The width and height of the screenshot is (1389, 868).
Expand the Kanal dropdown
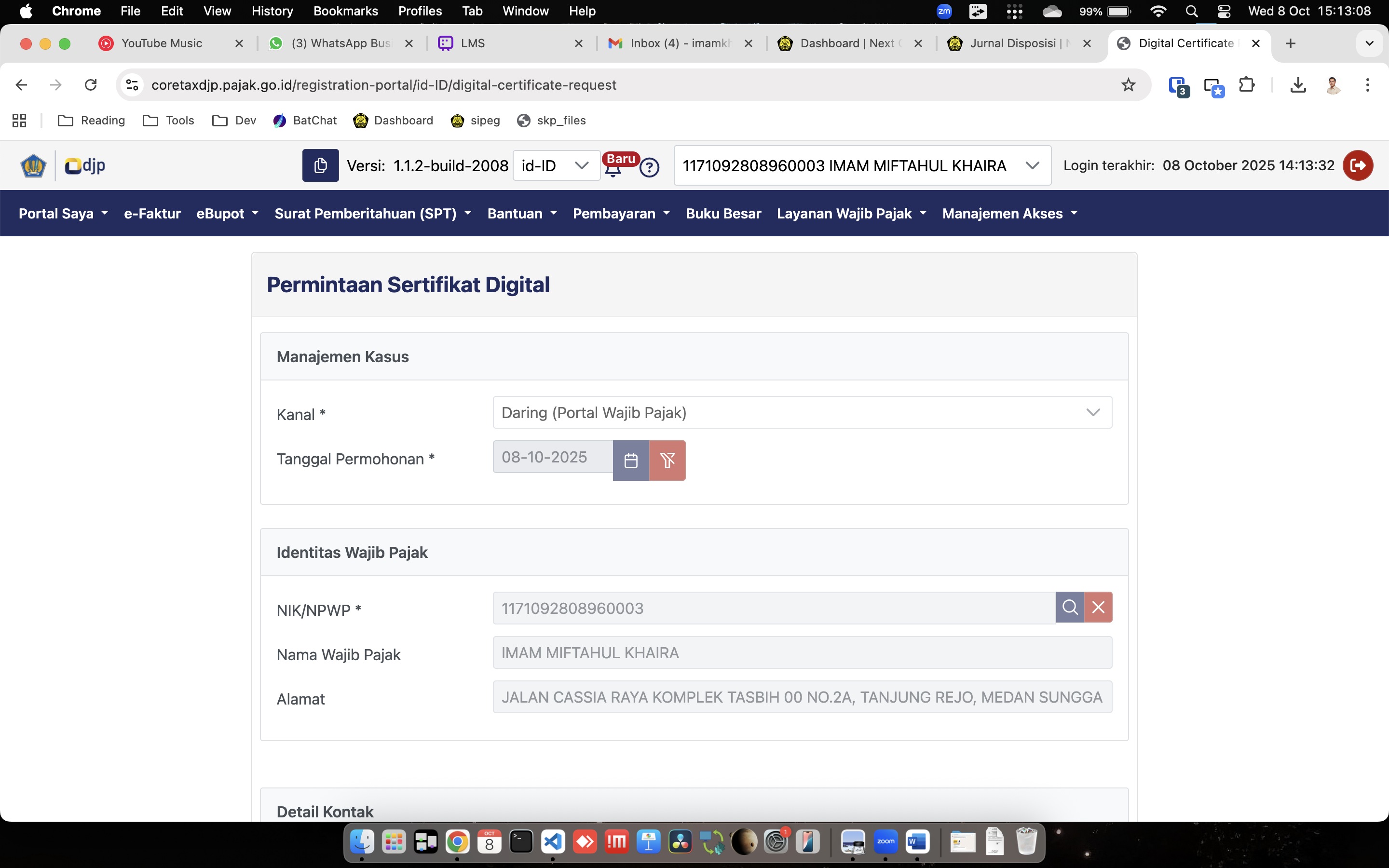(802, 412)
